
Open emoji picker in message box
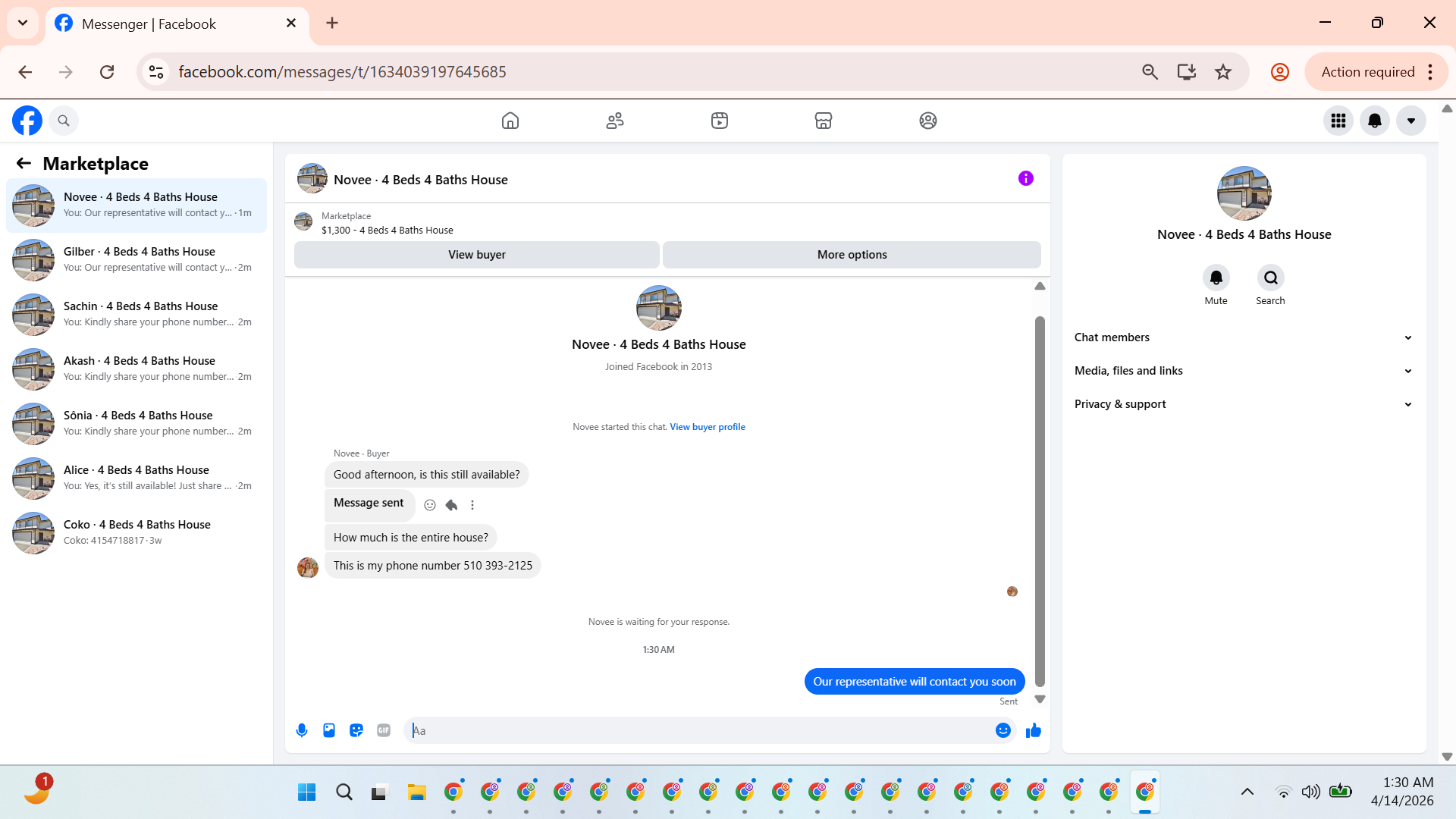(1003, 730)
